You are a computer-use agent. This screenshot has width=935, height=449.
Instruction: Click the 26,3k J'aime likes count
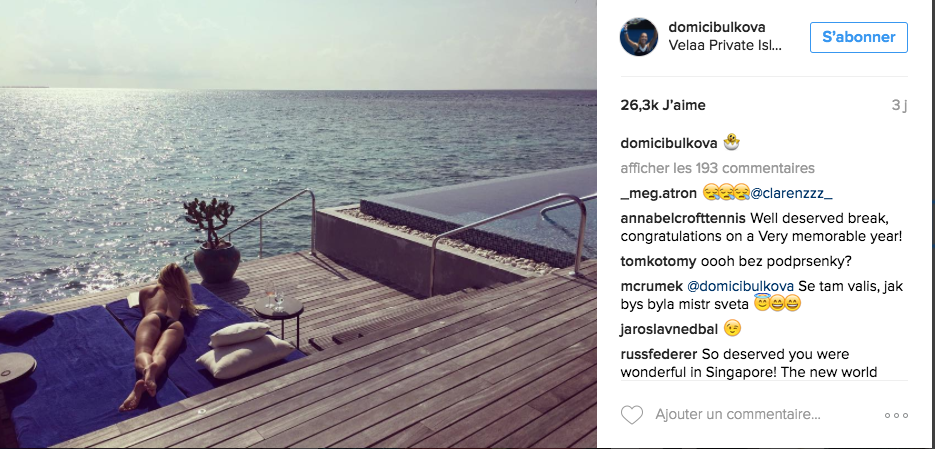tap(663, 106)
